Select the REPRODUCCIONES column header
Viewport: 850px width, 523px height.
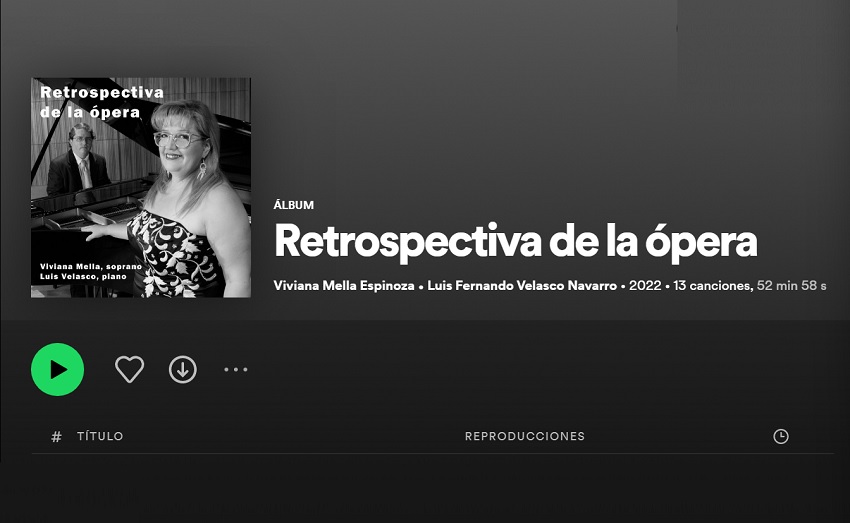(525, 436)
